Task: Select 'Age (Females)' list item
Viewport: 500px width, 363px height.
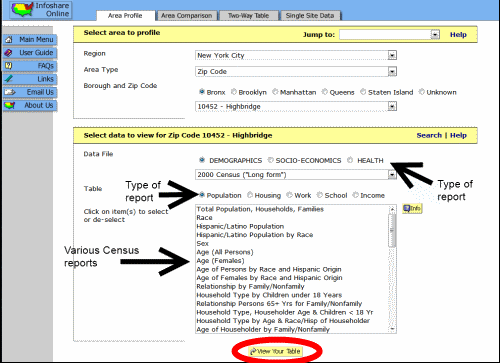Action: (x=220, y=261)
